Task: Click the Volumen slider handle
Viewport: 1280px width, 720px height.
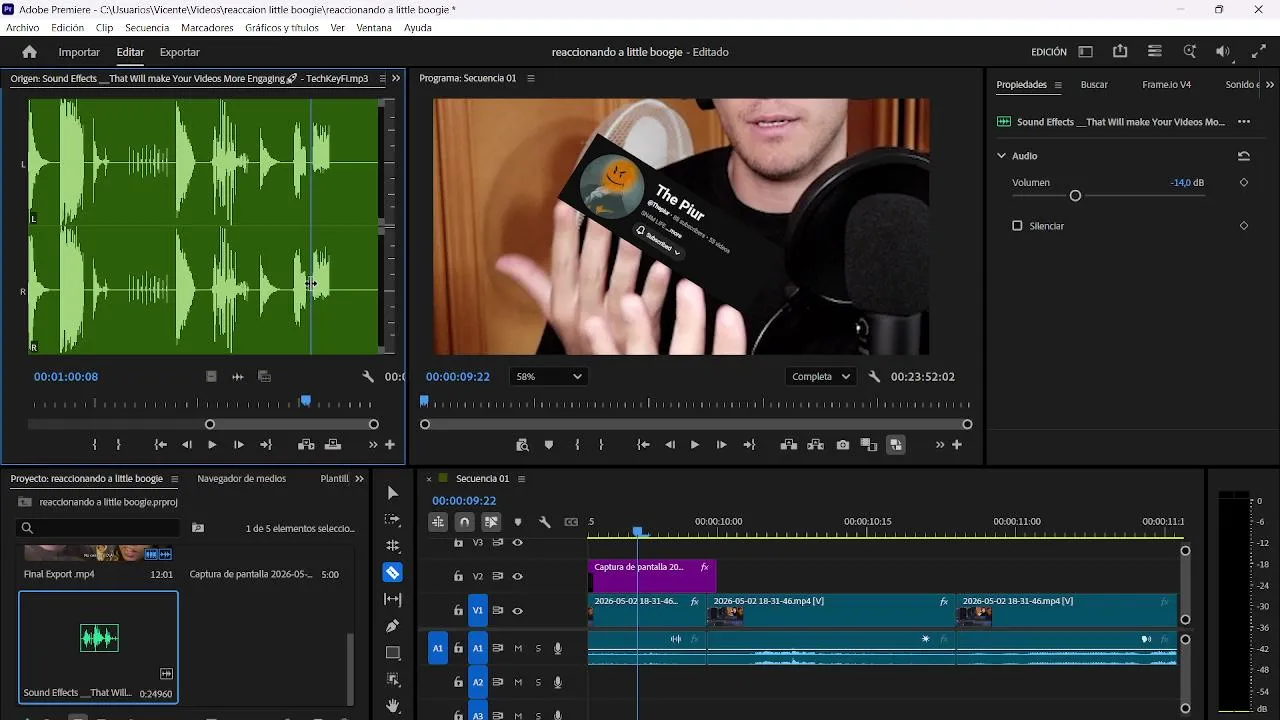Action: click(x=1075, y=196)
